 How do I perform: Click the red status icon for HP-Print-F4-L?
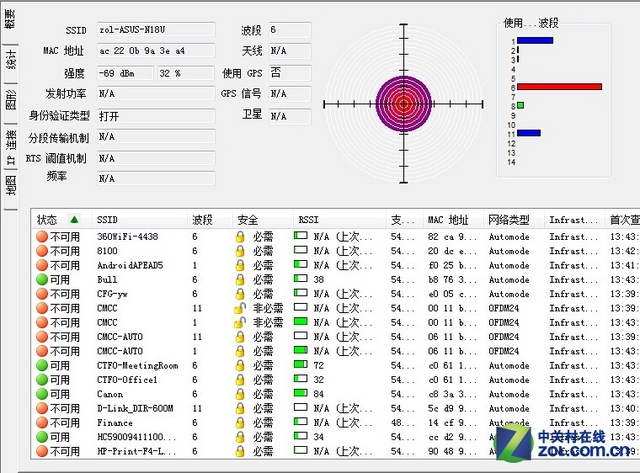42,451
